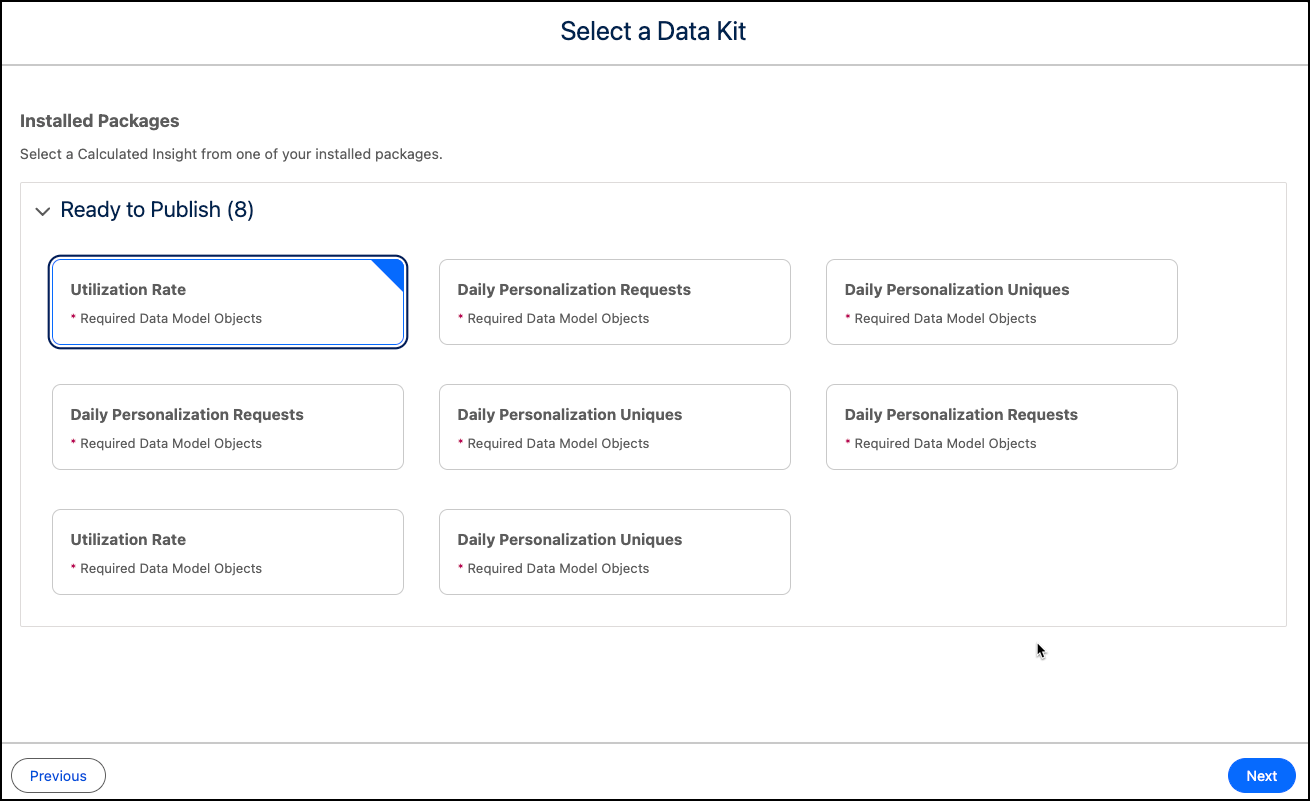Click red asterisk in bottom-row Utilization Rate card
Image resolution: width=1310 pixels, height=801 pixels.
(x=73, y=568)
